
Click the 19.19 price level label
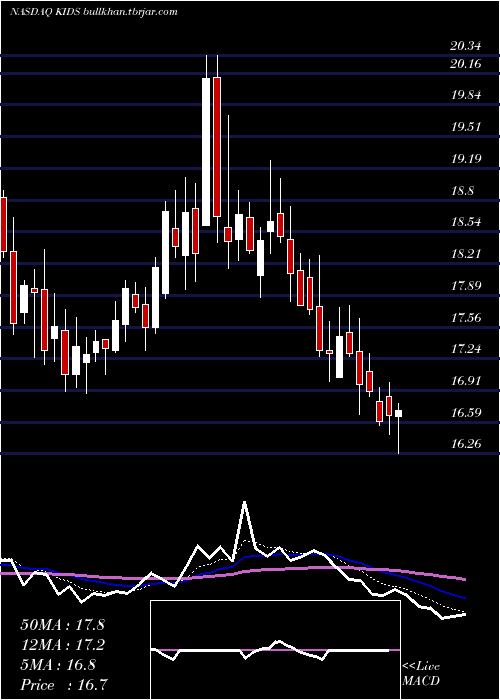[466, 158]
